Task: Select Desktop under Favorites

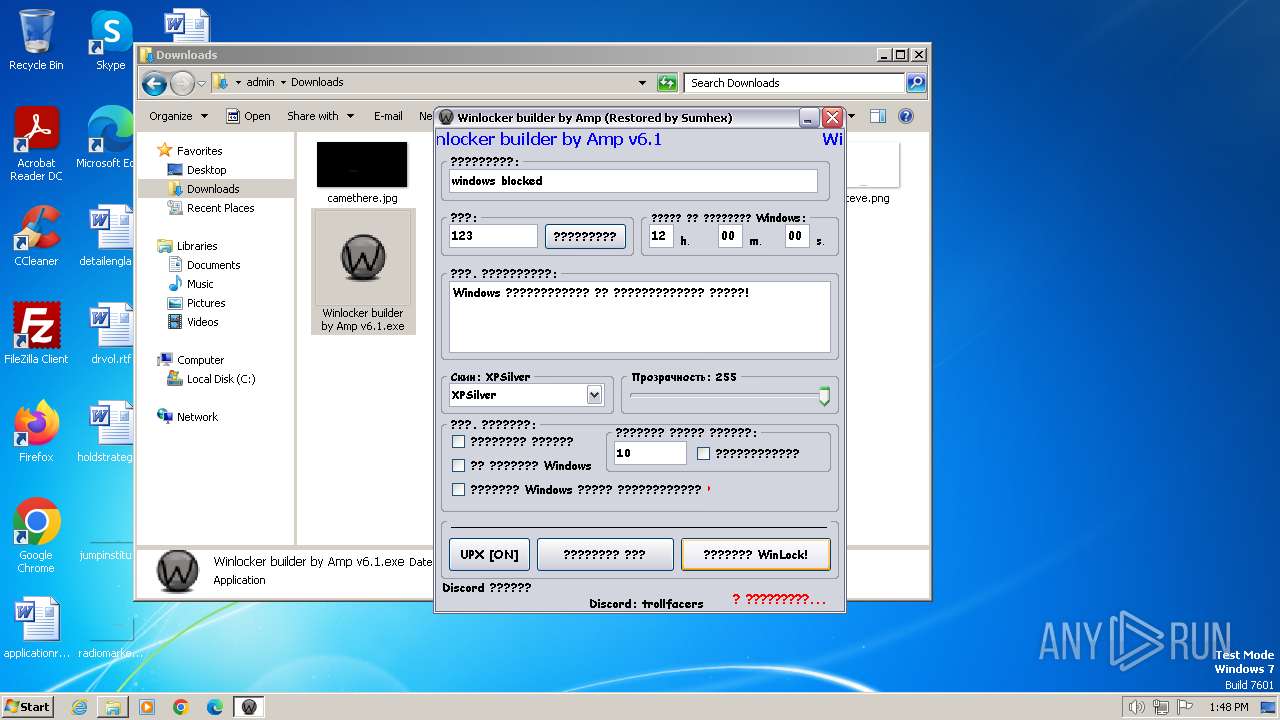Action: [206, 170]
